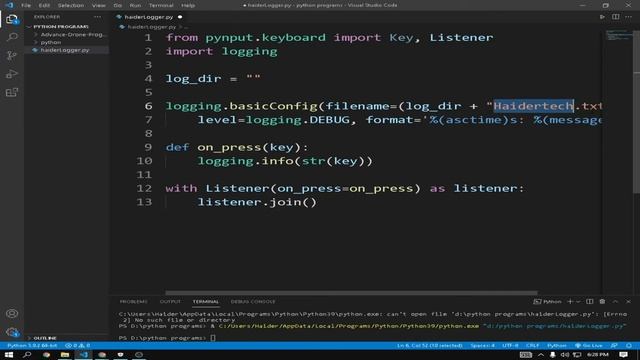Expand the OUTLINE section
Image resolution: width=640 pixels, height=360 pixels.
(45, 338)
